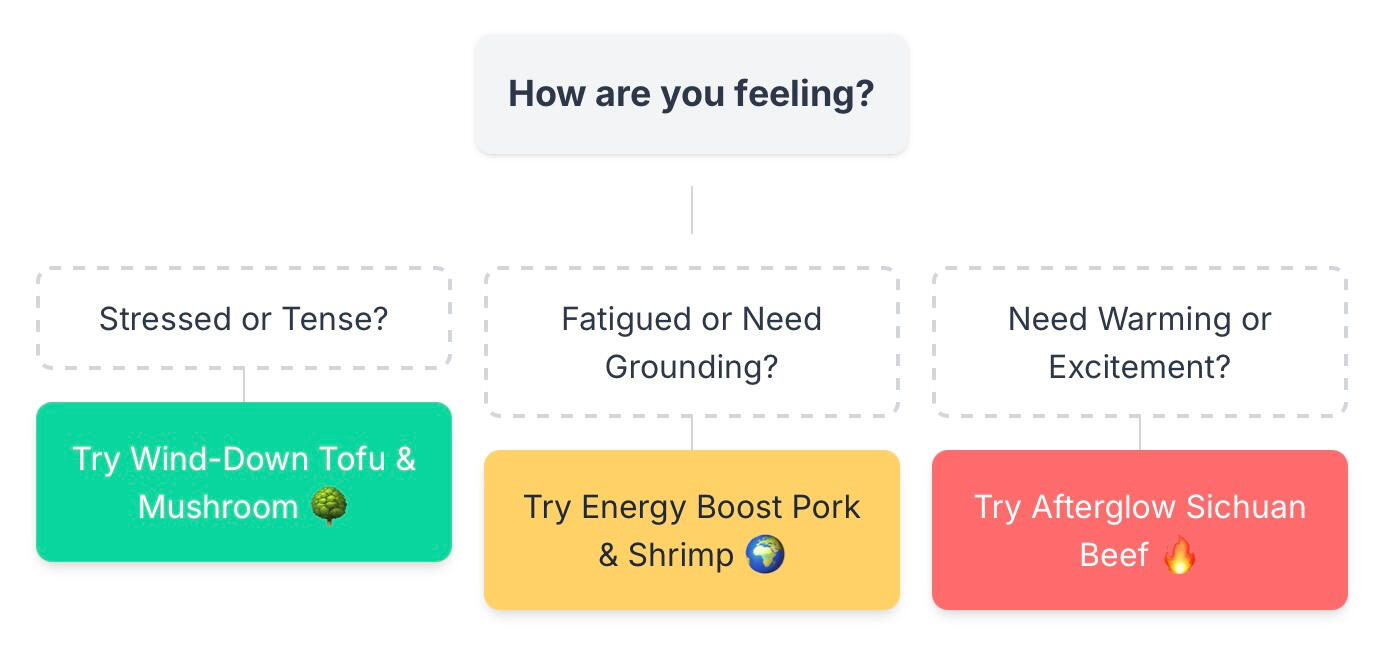Click the globe emoji on the yellow card

point(765,555)
